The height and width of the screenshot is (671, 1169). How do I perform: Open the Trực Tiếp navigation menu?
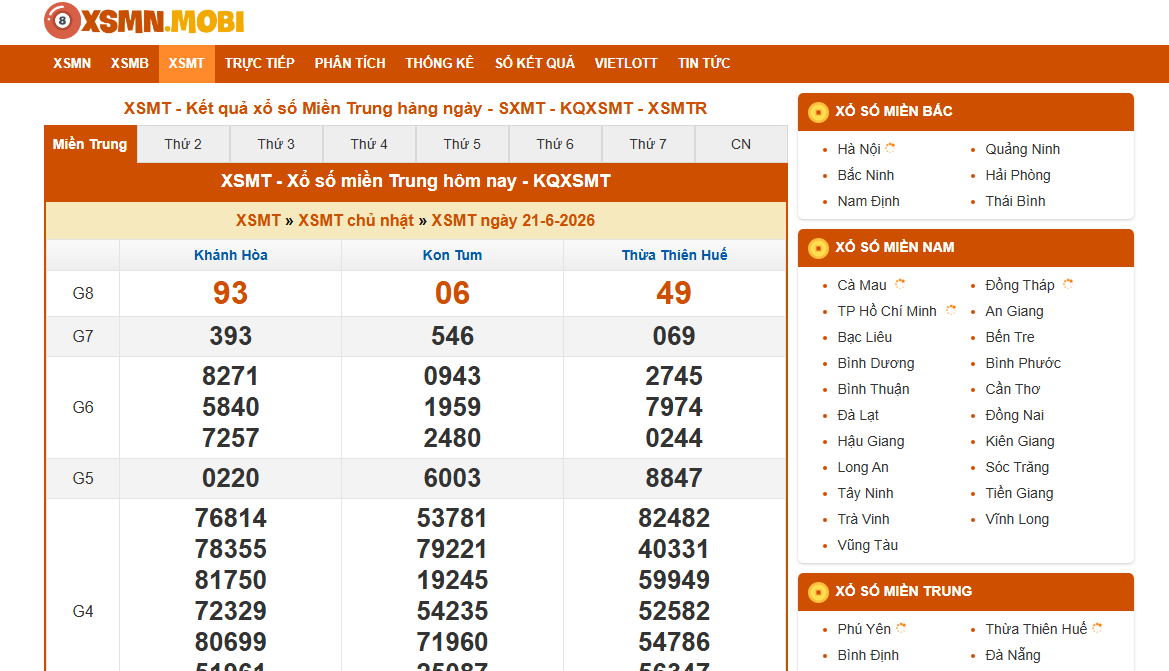[259, 63]
